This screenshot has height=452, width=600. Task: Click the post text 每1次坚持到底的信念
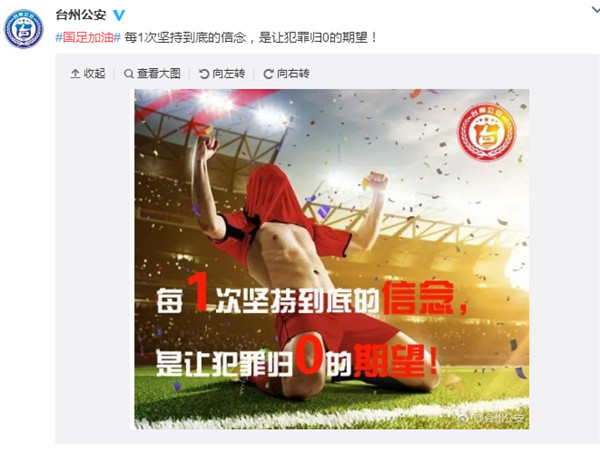pos(185,38)
